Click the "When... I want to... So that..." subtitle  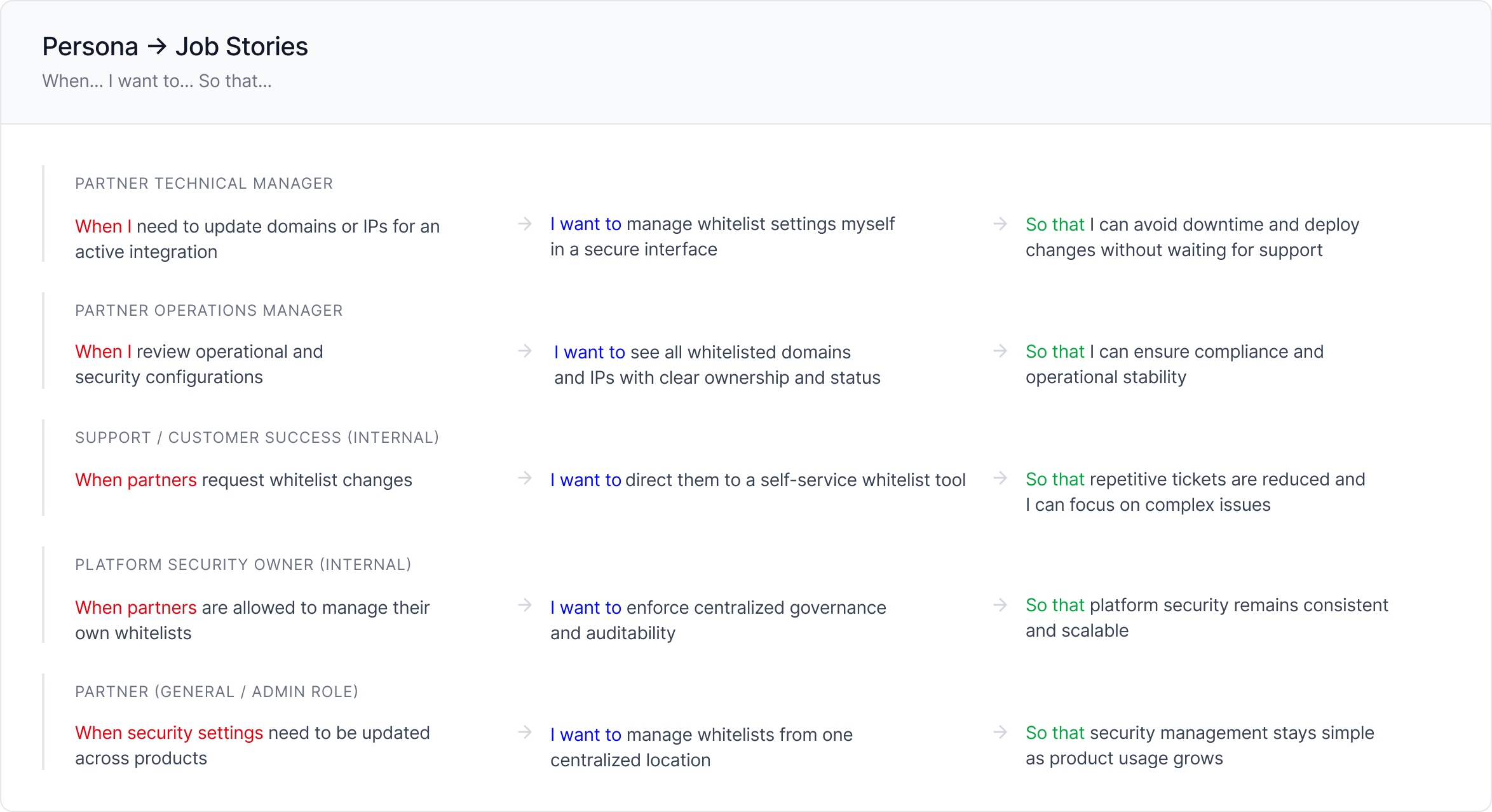click(157, 81)
